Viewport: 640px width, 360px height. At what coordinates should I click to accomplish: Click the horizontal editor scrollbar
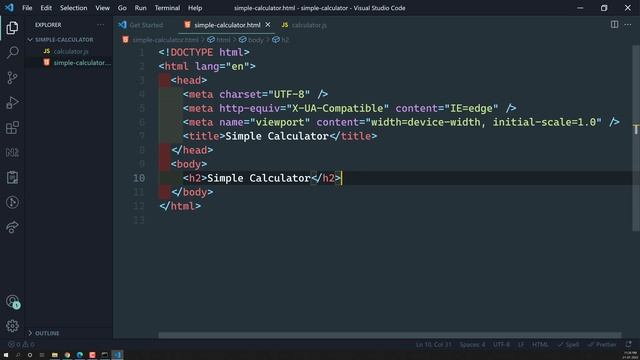coord(390,335)
